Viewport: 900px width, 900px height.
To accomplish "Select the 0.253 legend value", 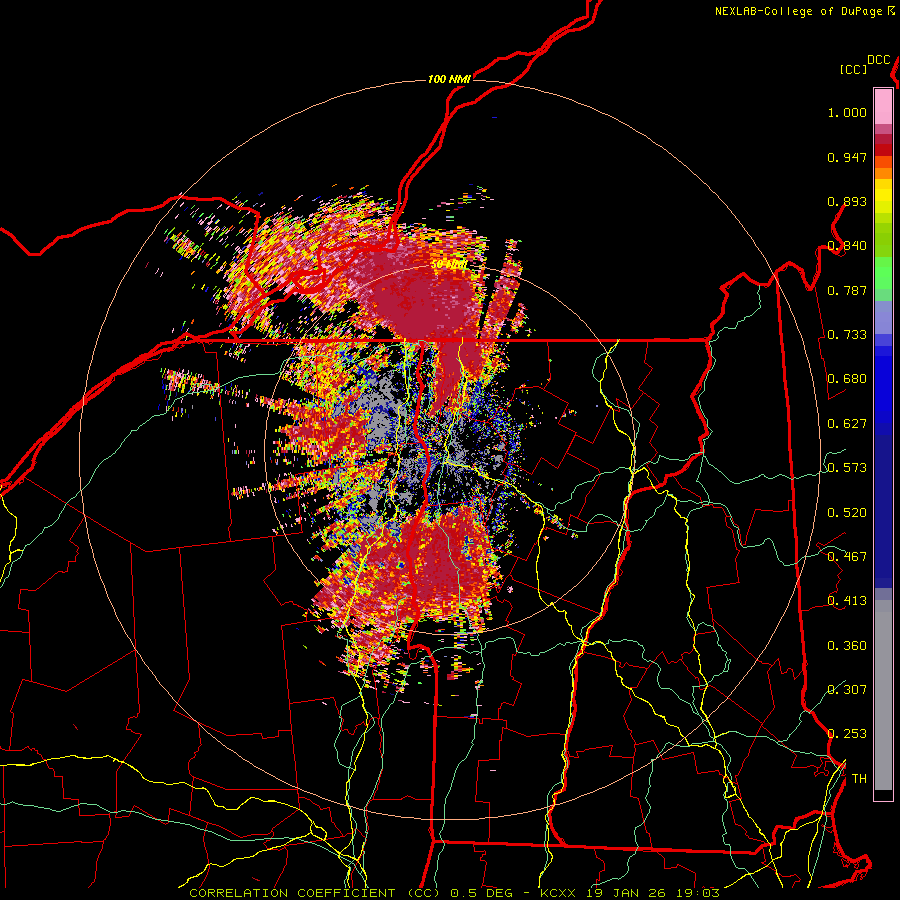I will [x=847, y=734].
